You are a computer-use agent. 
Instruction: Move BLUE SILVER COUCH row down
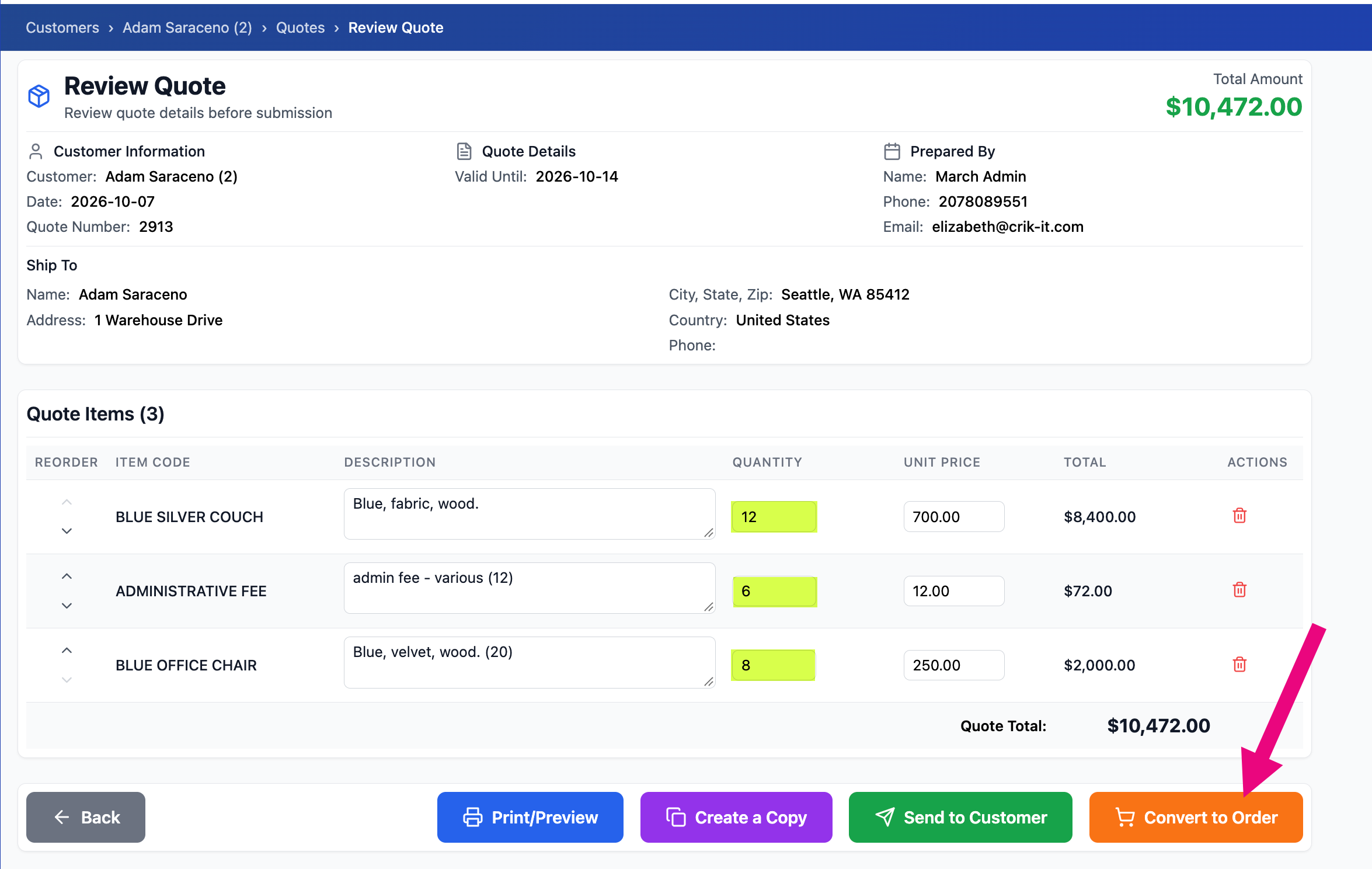point(67,531)
